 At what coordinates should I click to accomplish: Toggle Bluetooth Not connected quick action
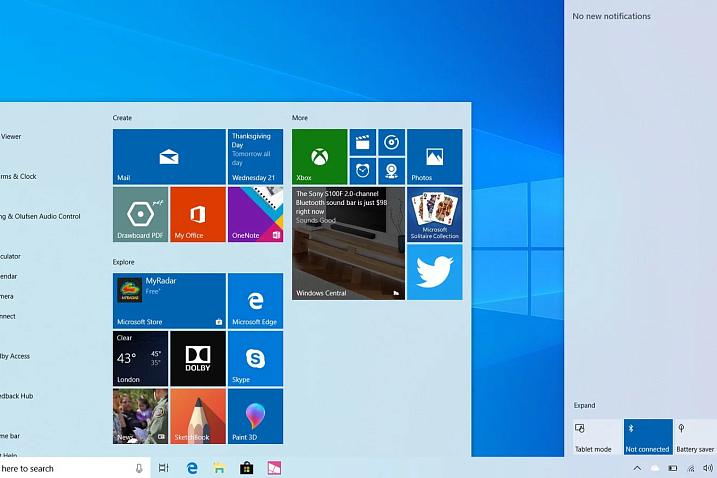pos(648,437)
